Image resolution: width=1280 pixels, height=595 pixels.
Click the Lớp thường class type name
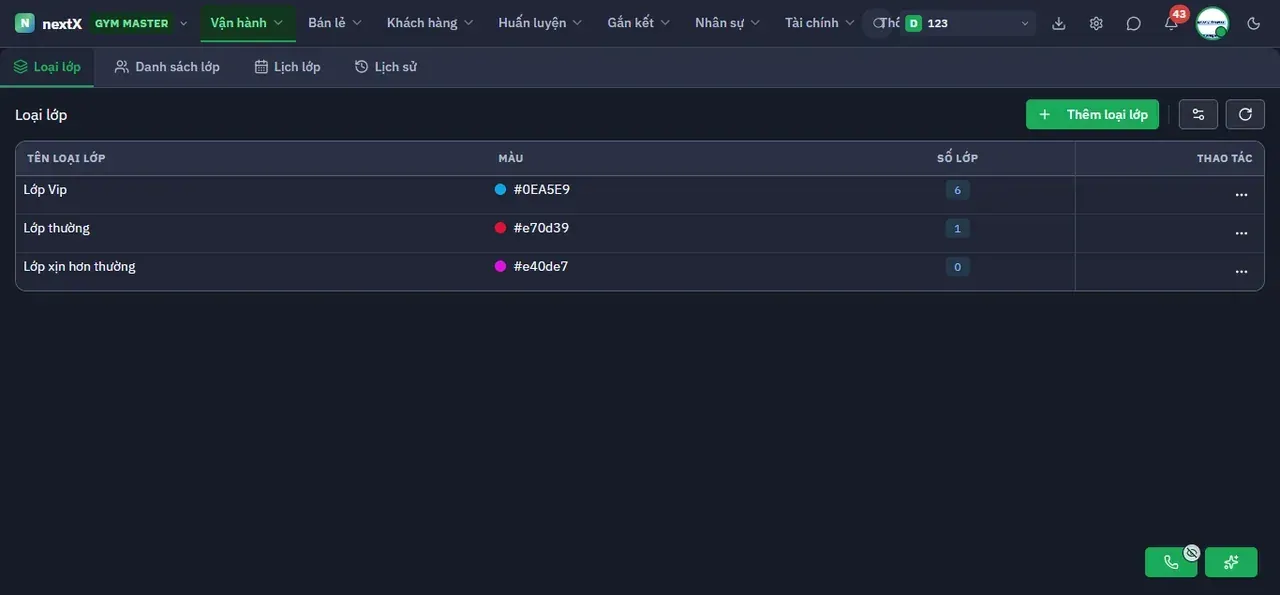(x=57, y=228)
